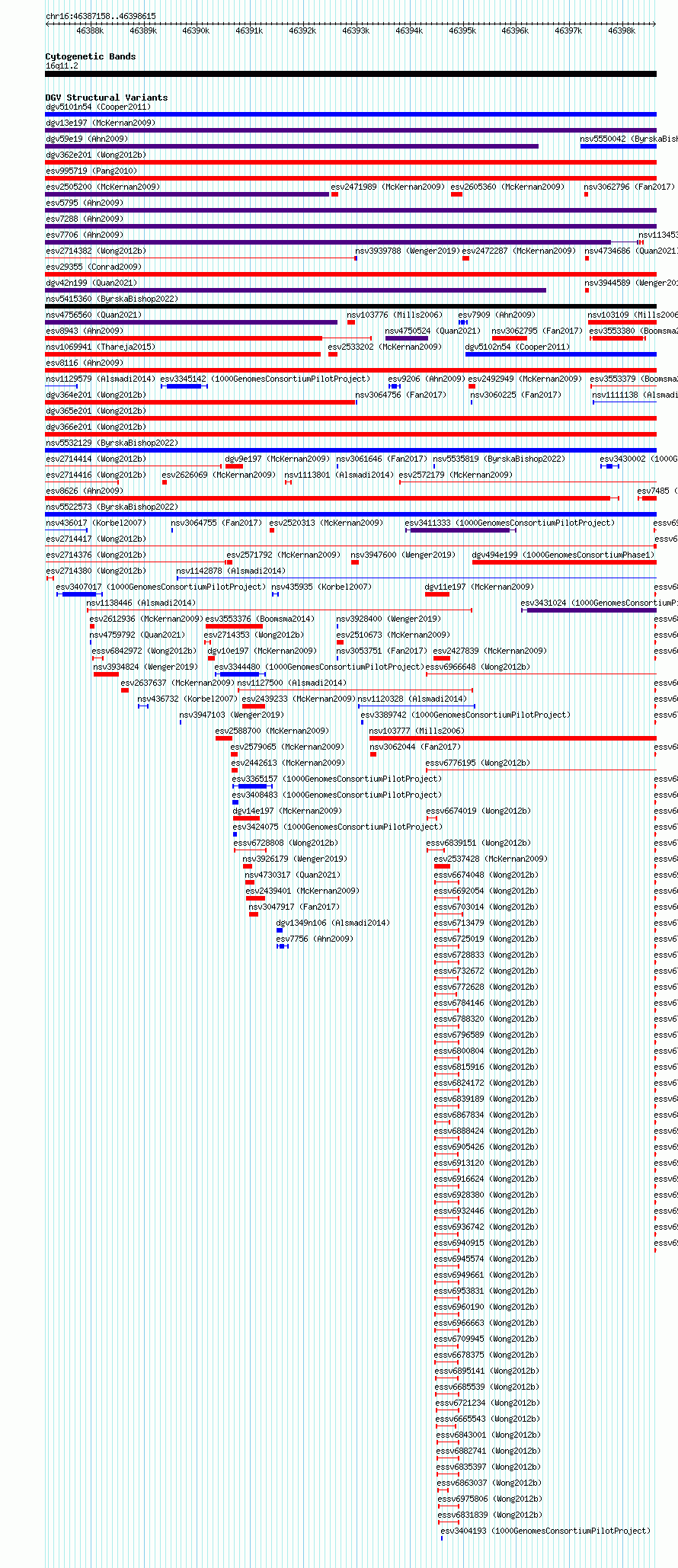Image resolution: width=678 pixels, height=1568 pixels.
Task: Select esv2533202 (McKernan2009) label
Action: 385,347
